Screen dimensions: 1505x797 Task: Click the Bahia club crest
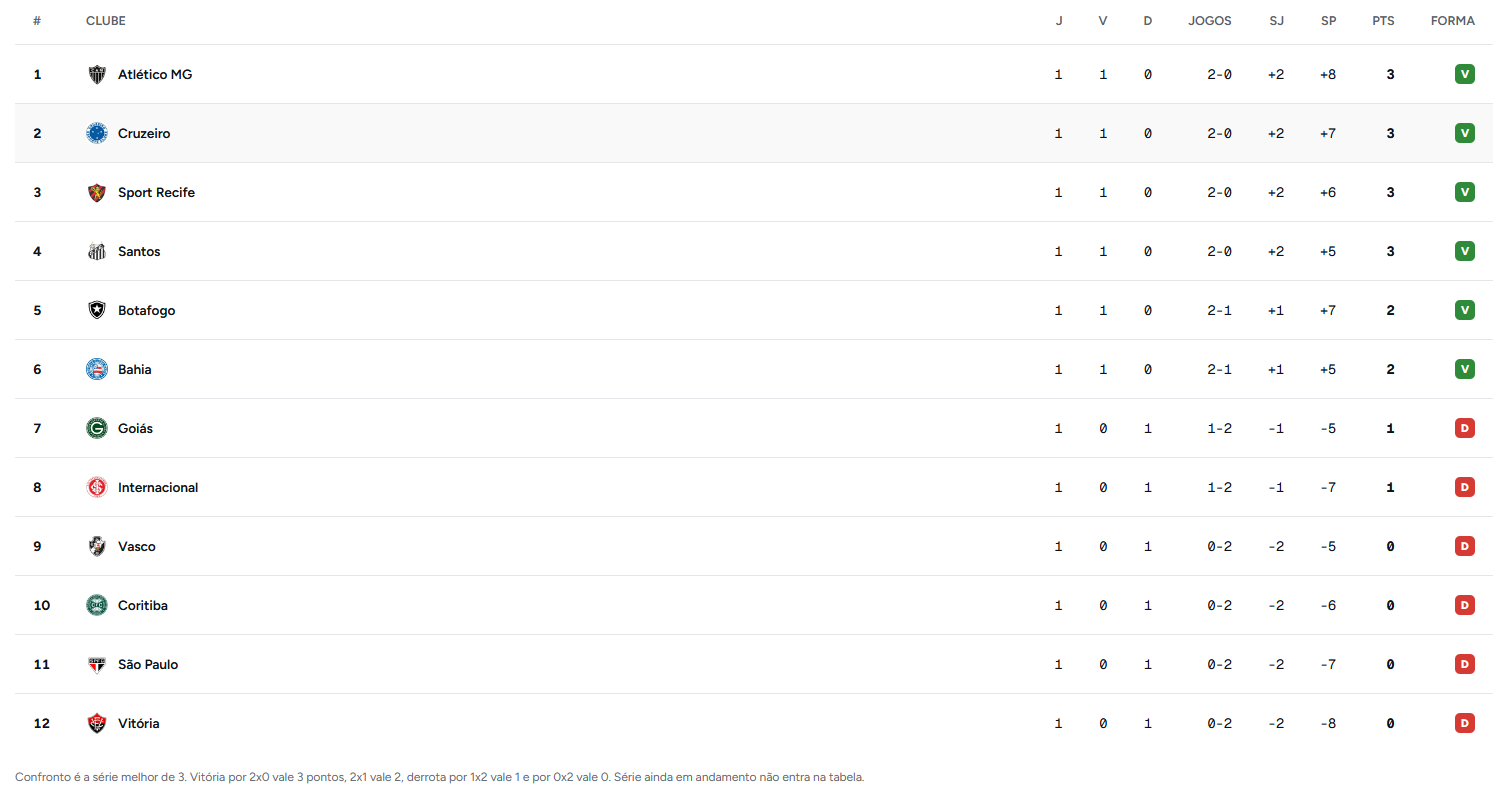[96, 369]
